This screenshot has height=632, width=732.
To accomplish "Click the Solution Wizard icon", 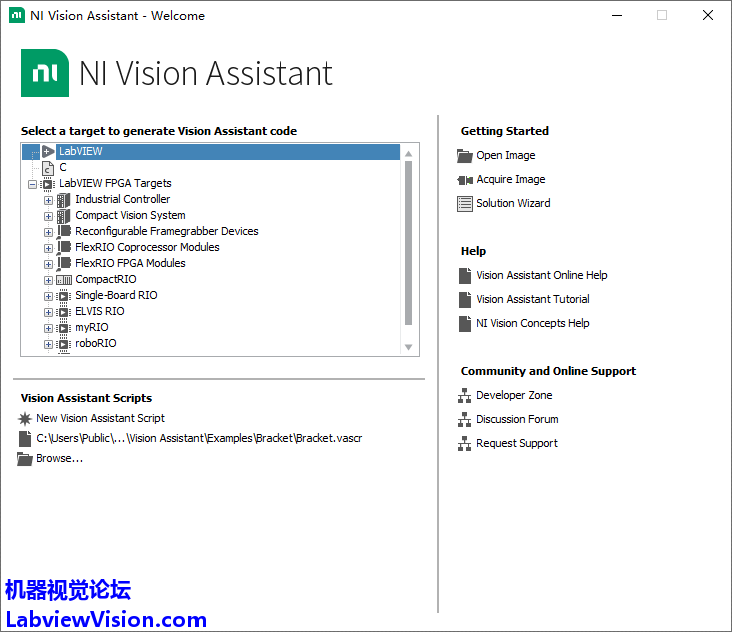I will pyautogui.click(x=464, y=203).
